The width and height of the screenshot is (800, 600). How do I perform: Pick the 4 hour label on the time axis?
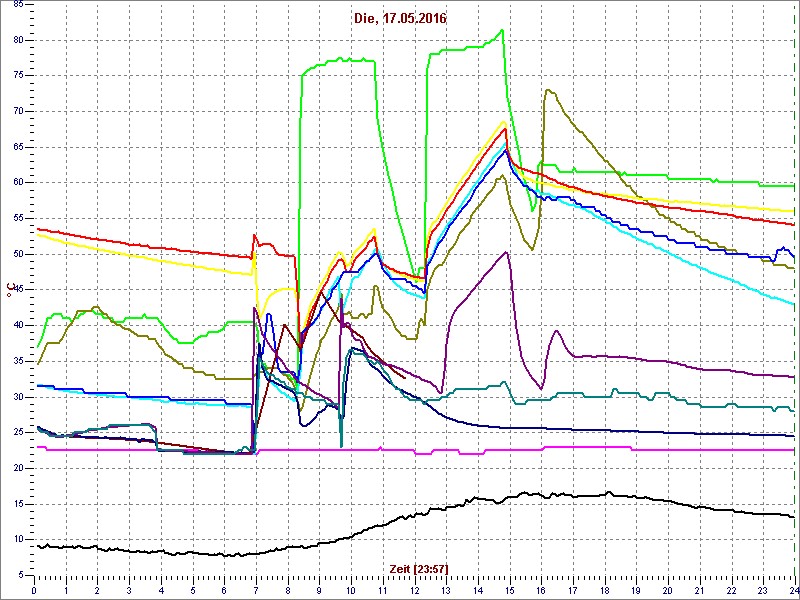click(x=161, y=590)
